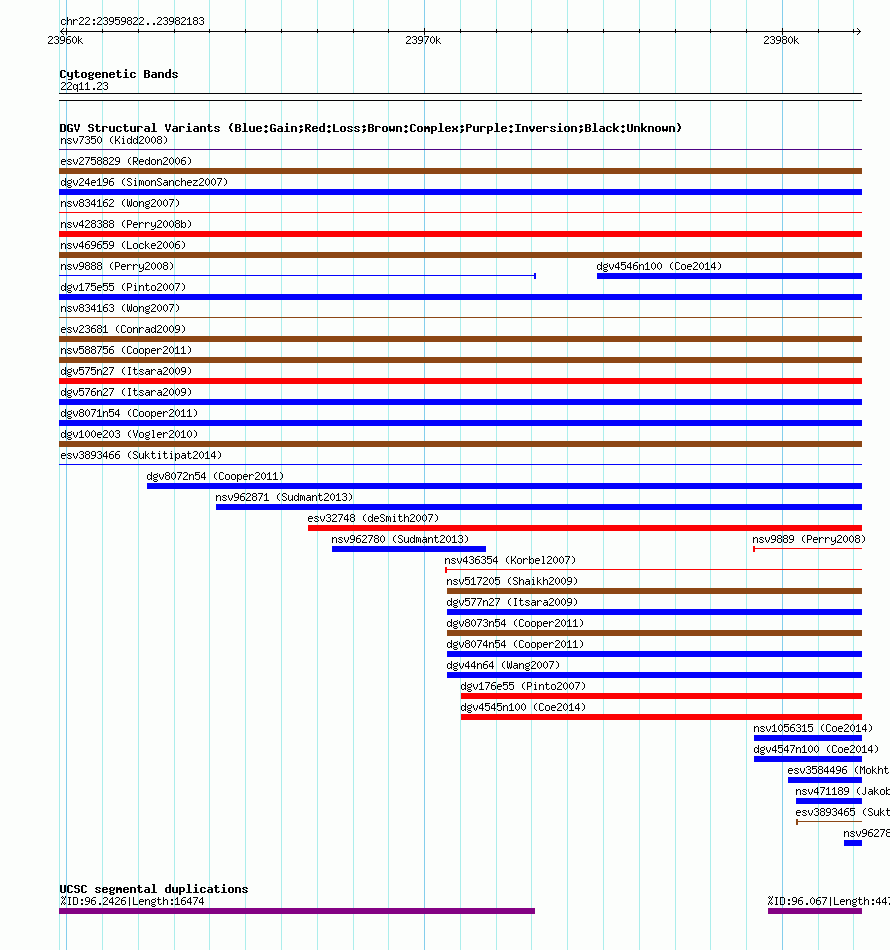The width and height of the screenshot is (890, 950).
Task: Open the nsv834163 (Wong2007) label
Action: pyautogui.click(x=120, y=308)
